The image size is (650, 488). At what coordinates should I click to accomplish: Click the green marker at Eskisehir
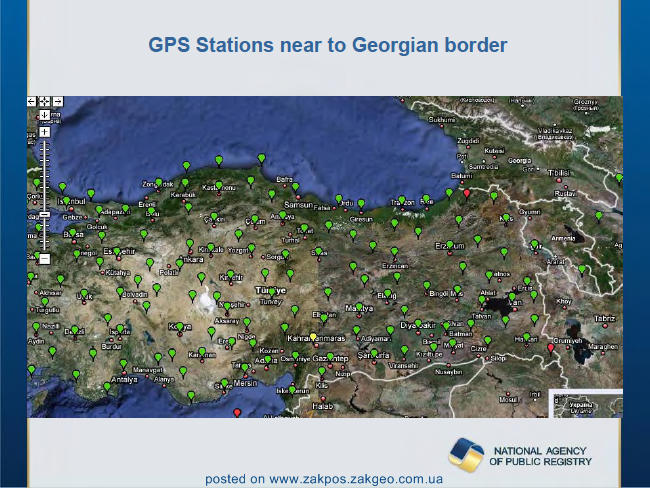(117, 252)
